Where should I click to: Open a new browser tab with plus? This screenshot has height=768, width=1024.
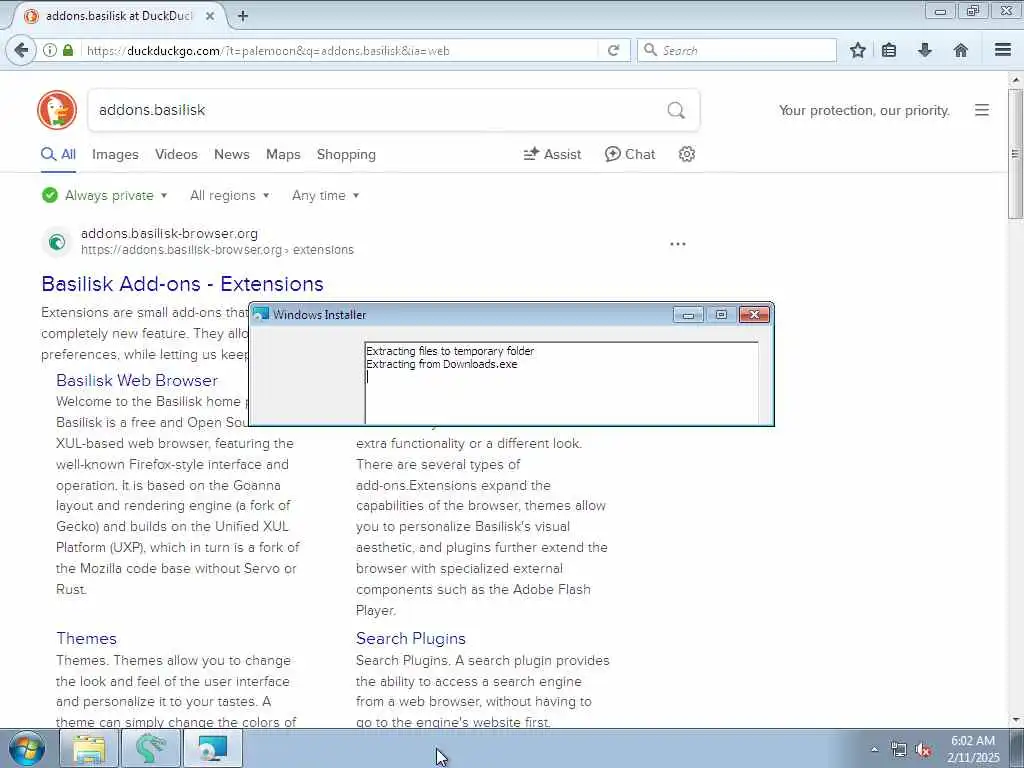[x=243, y=16]
